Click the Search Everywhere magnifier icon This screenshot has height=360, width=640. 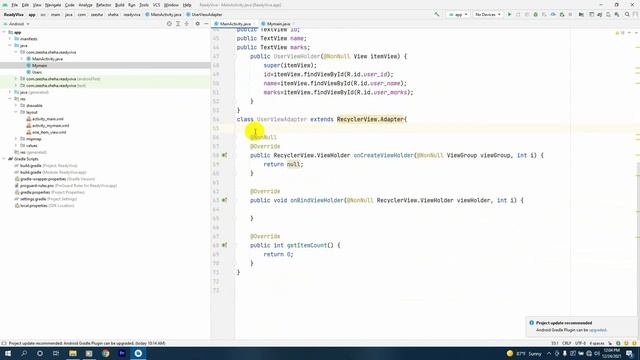point(627,14)
